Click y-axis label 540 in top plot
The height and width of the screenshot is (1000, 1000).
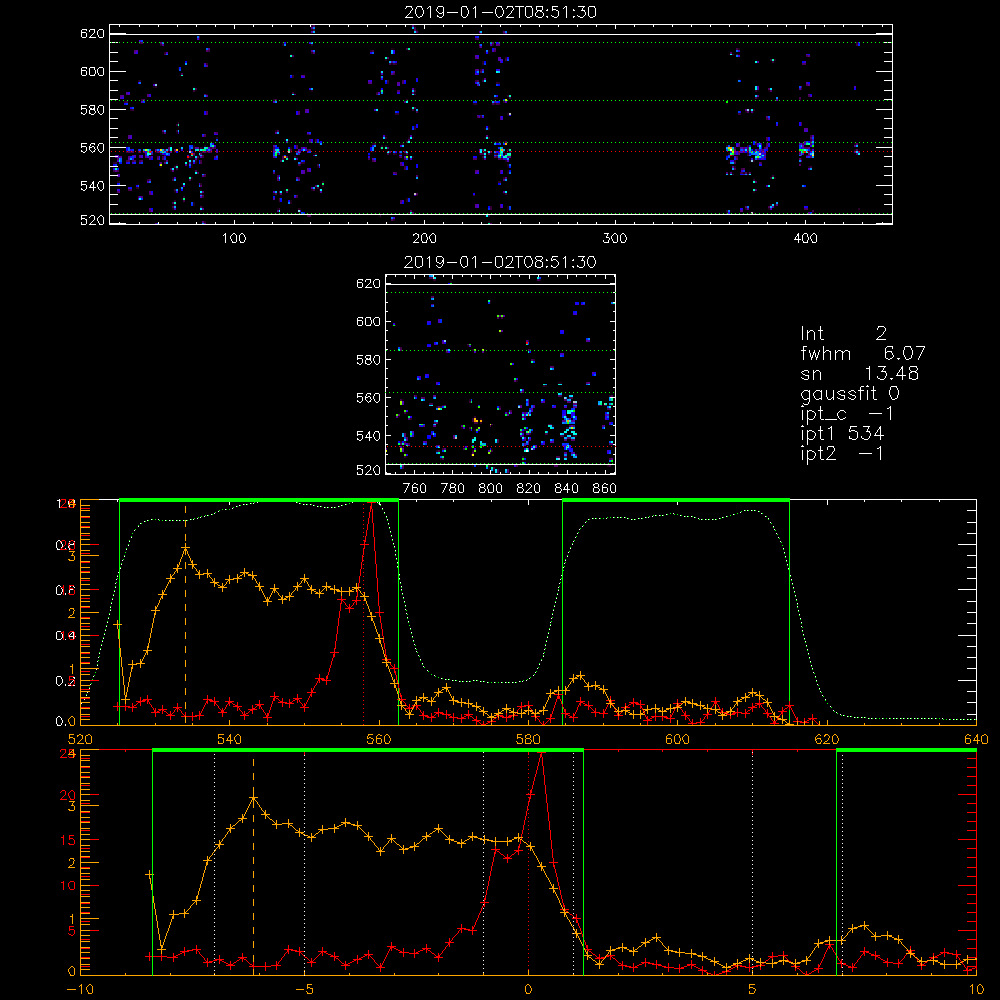tap(92, 186)
